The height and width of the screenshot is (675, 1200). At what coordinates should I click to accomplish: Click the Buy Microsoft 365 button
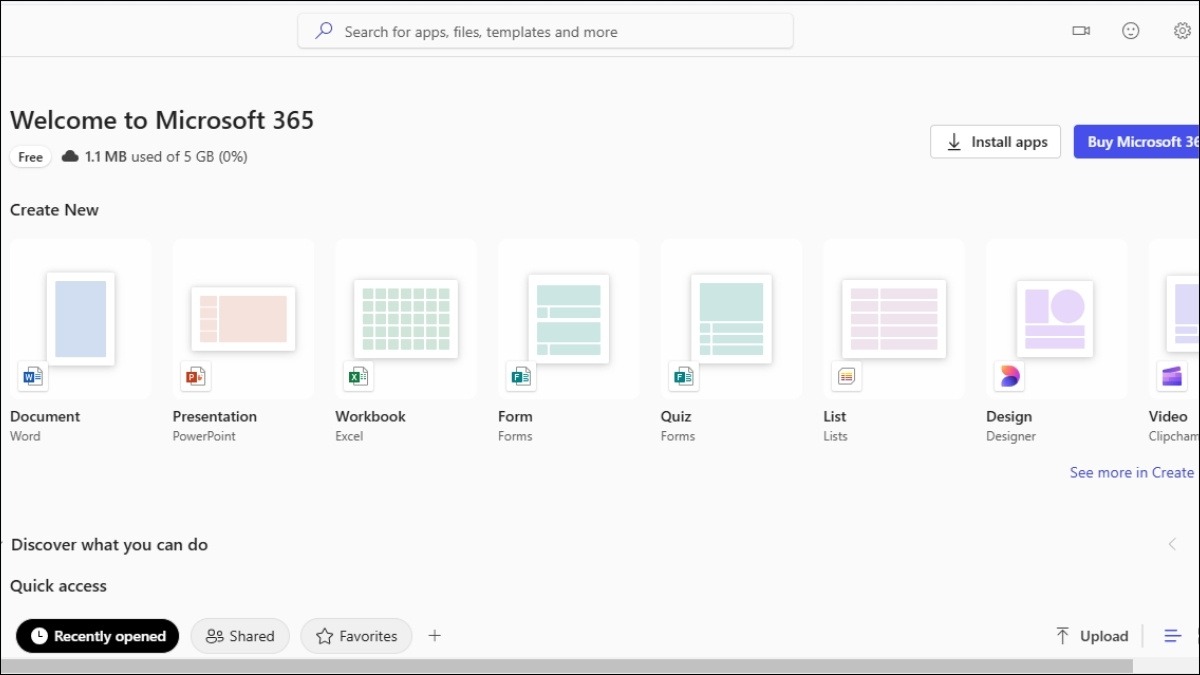[1137, 142]
